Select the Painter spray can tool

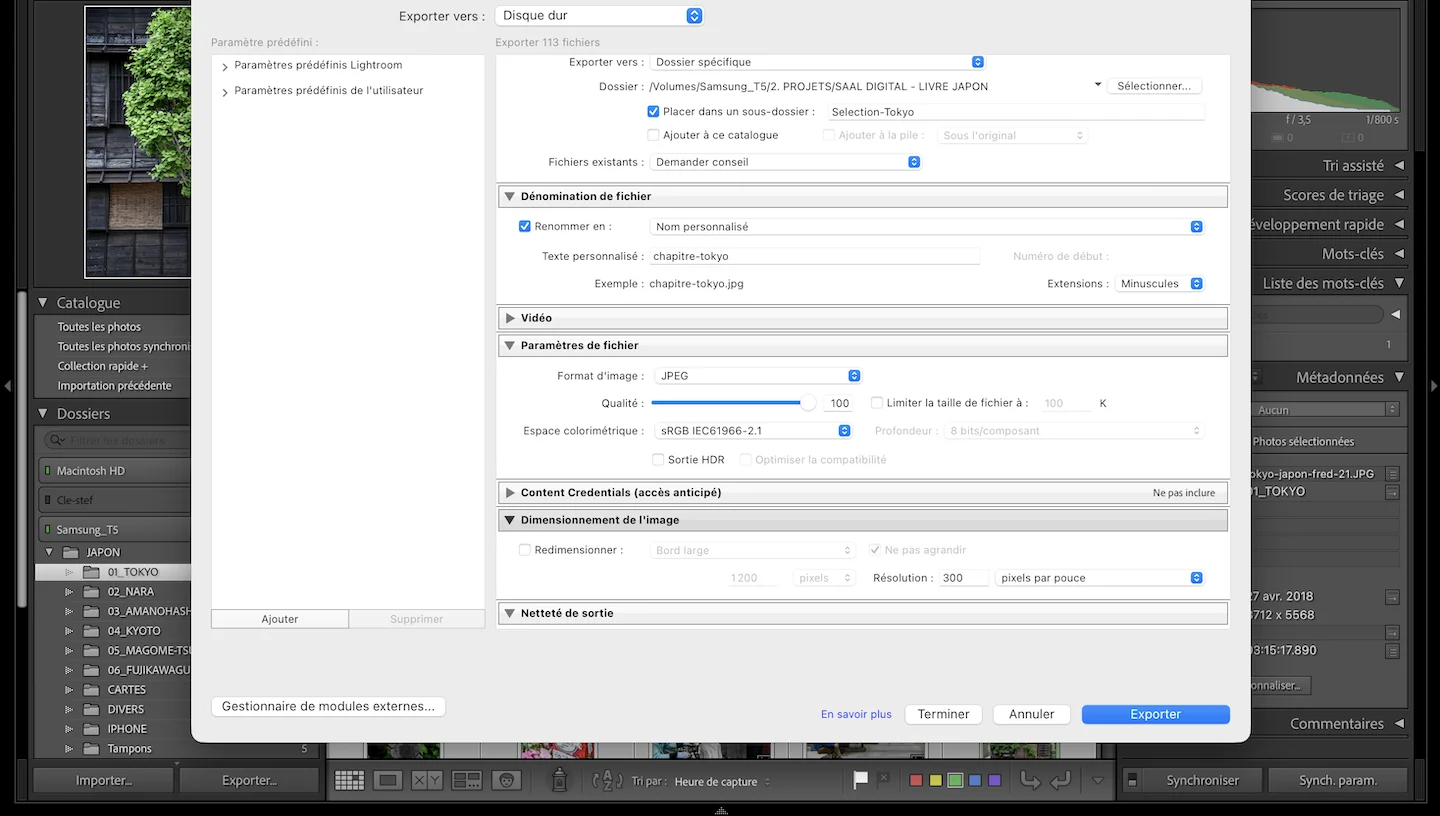tap(560, 780)
